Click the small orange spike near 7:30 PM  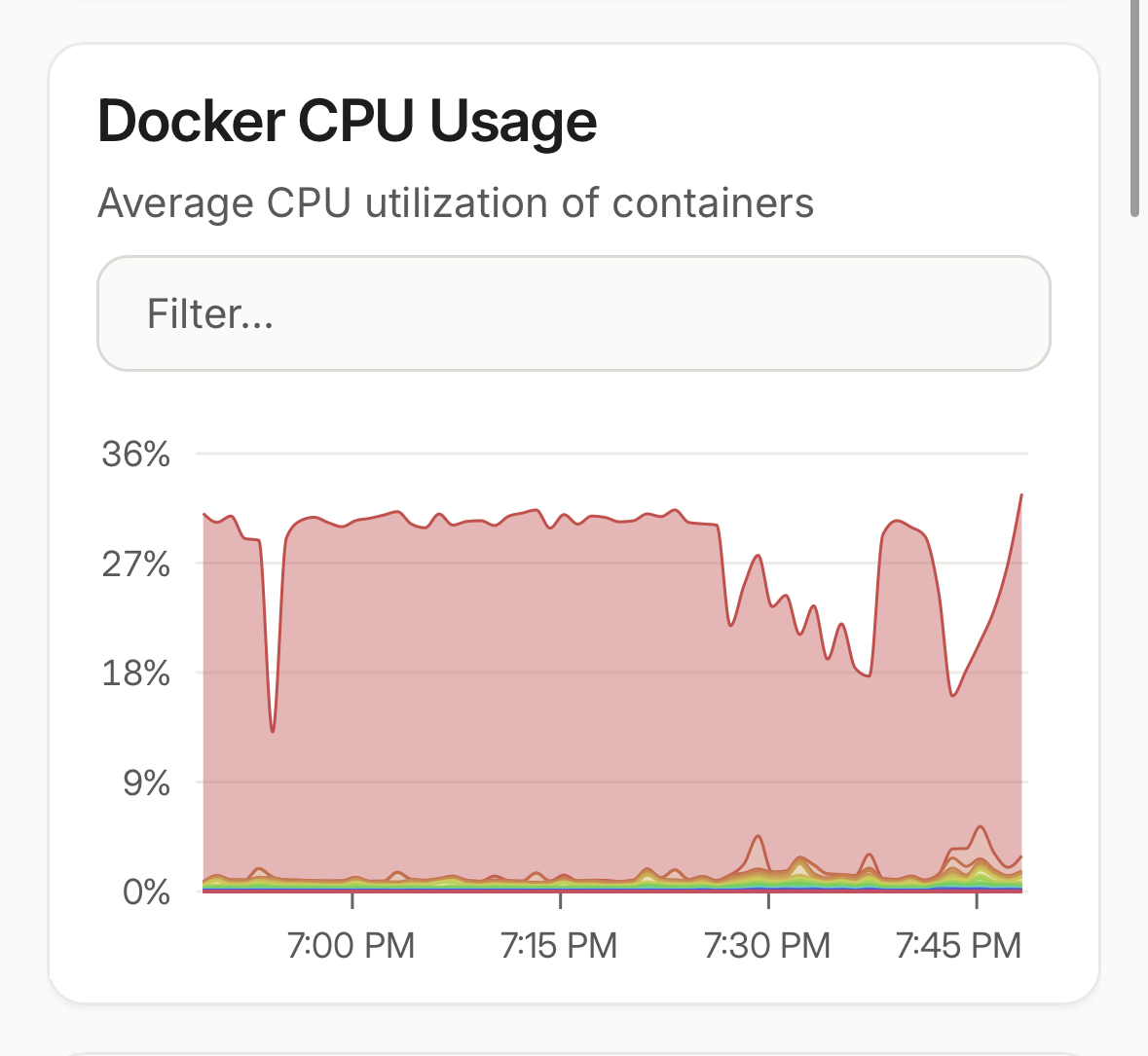[758, 836]
